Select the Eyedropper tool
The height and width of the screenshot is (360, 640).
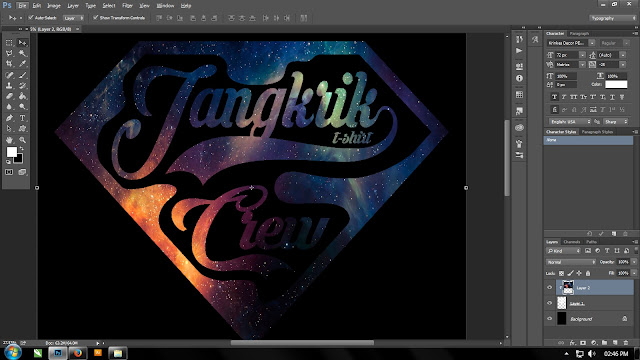(22, 64)
